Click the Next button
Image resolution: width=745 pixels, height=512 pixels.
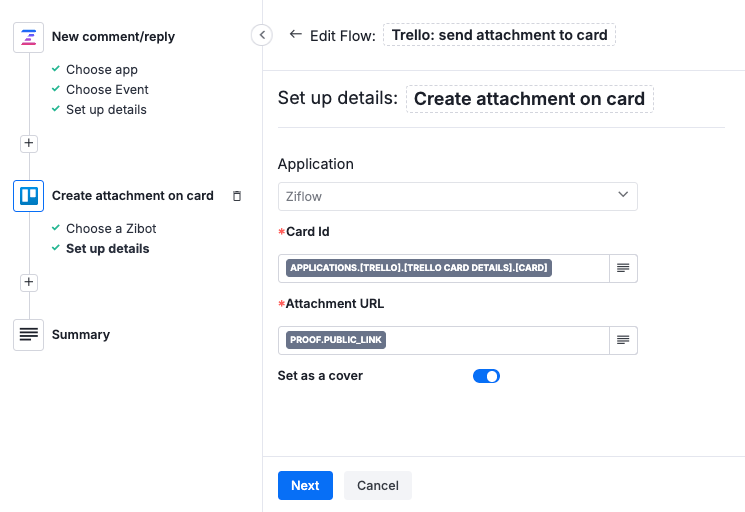coord(305,485)
